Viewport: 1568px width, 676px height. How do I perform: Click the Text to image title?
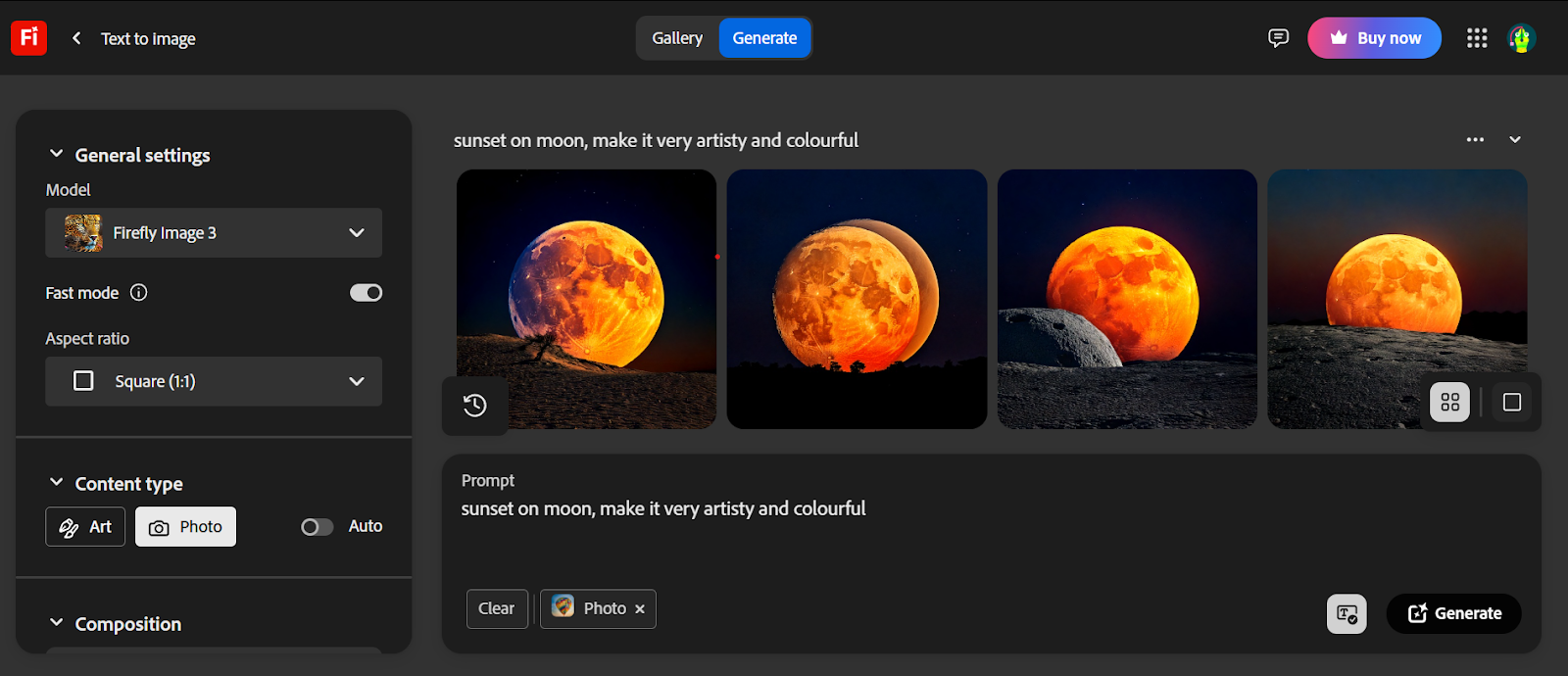pyautogui.click(x=148, y=39)
